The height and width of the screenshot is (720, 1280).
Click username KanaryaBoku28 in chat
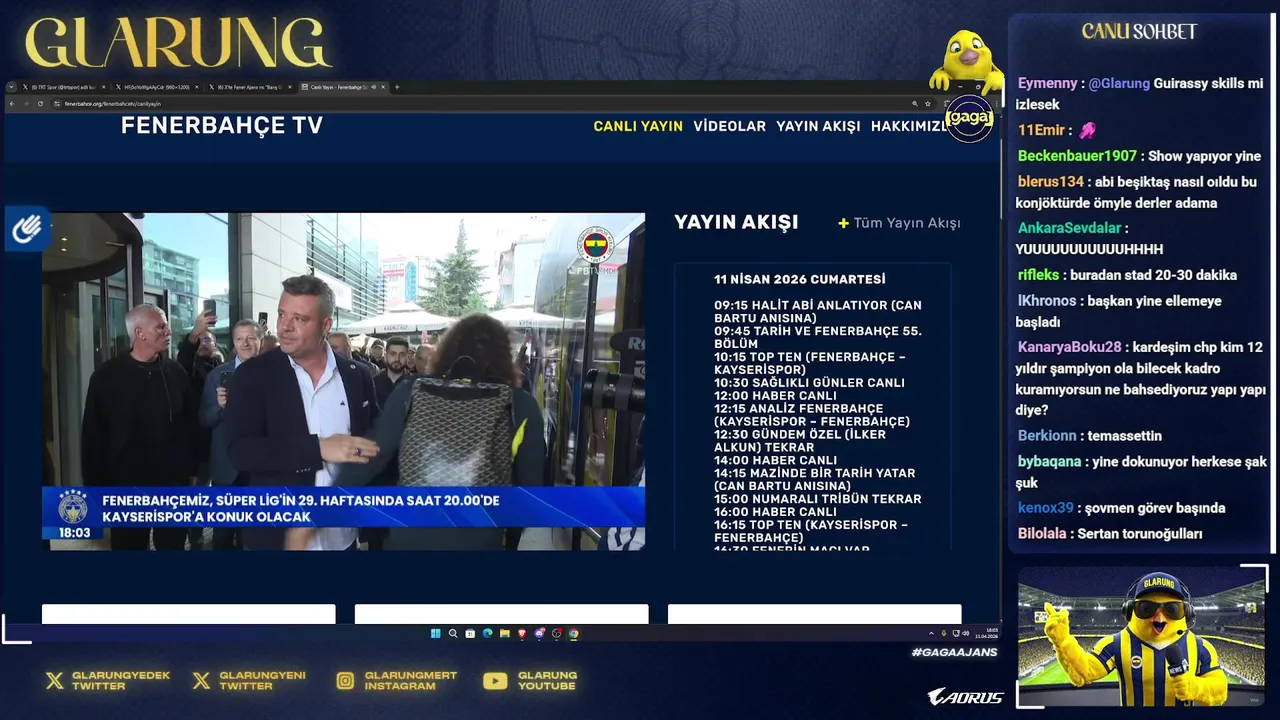(x=1069, y=347)
